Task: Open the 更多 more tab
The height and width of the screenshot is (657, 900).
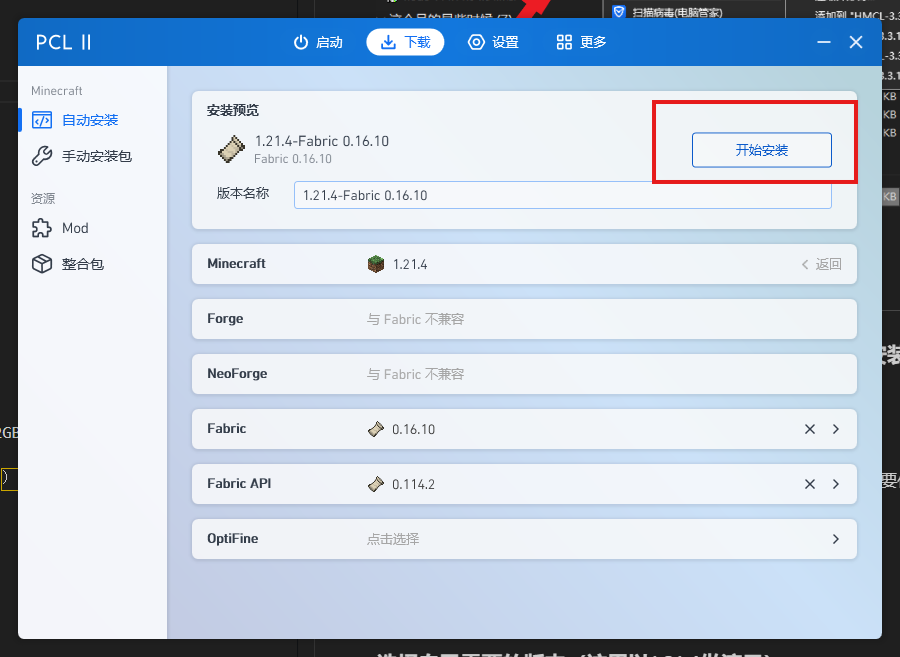Action: [x=581, y=42]
